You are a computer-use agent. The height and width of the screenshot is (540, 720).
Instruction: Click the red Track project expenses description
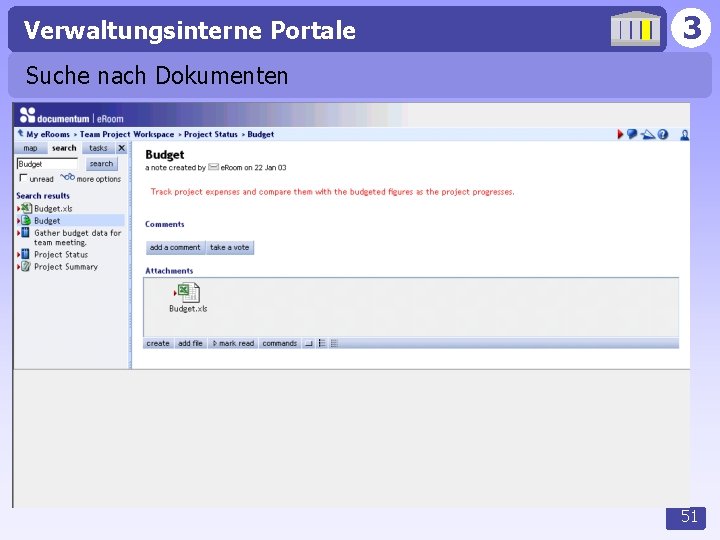(x=332, y=191)
